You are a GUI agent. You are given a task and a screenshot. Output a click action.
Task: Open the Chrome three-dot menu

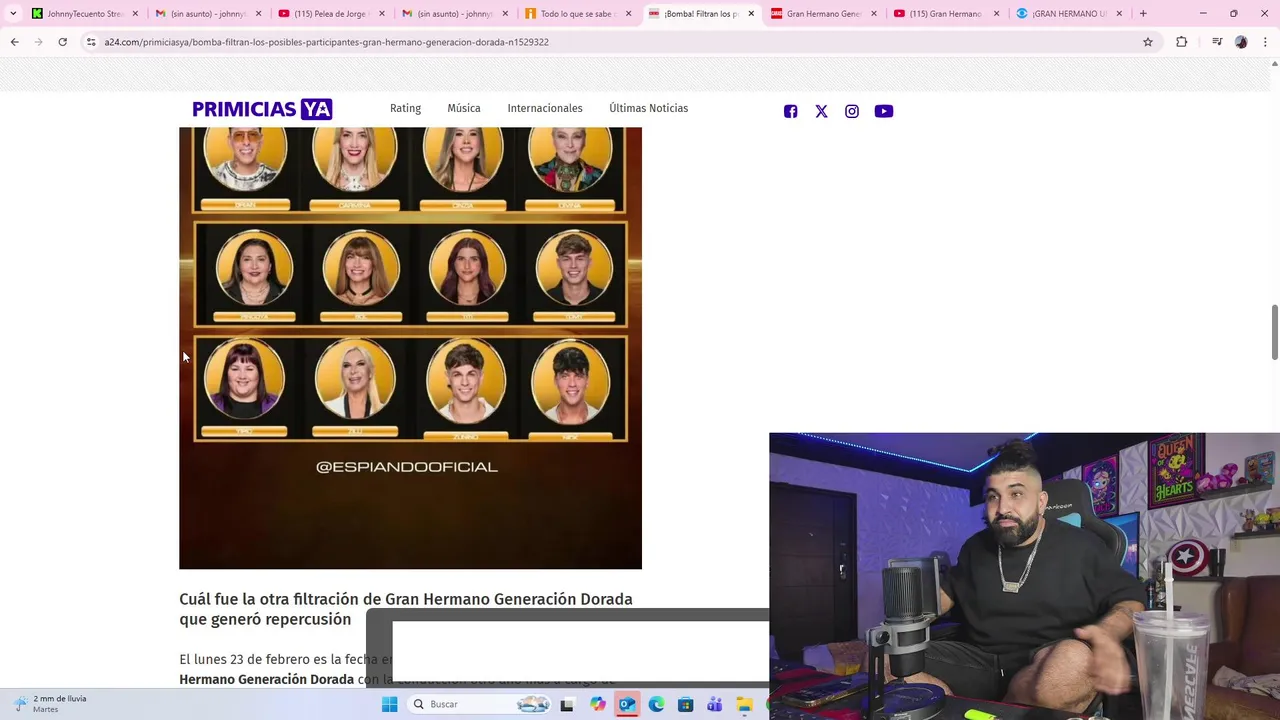point(1265,42)
